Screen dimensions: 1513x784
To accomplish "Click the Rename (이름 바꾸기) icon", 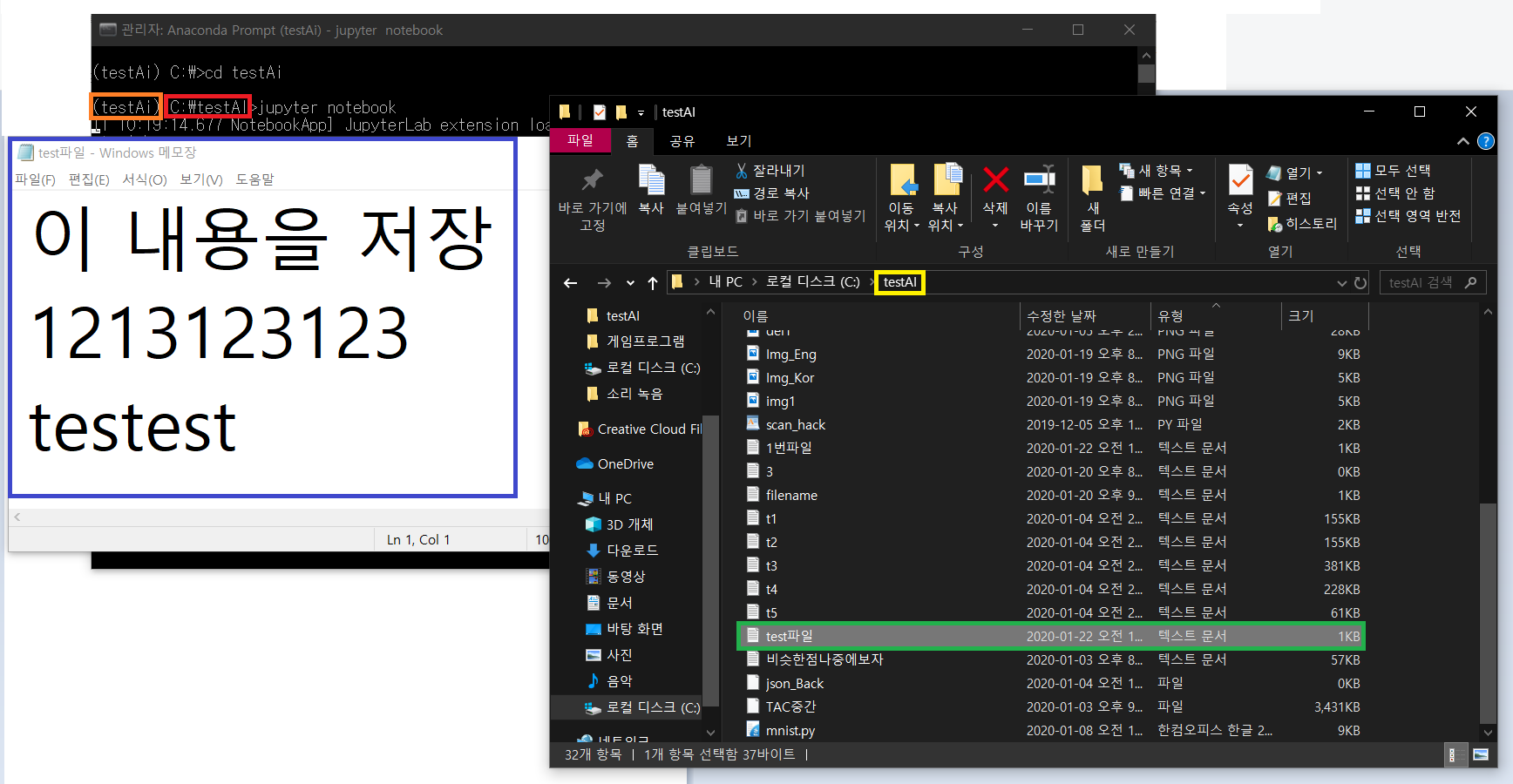I will coord(1039,179).
